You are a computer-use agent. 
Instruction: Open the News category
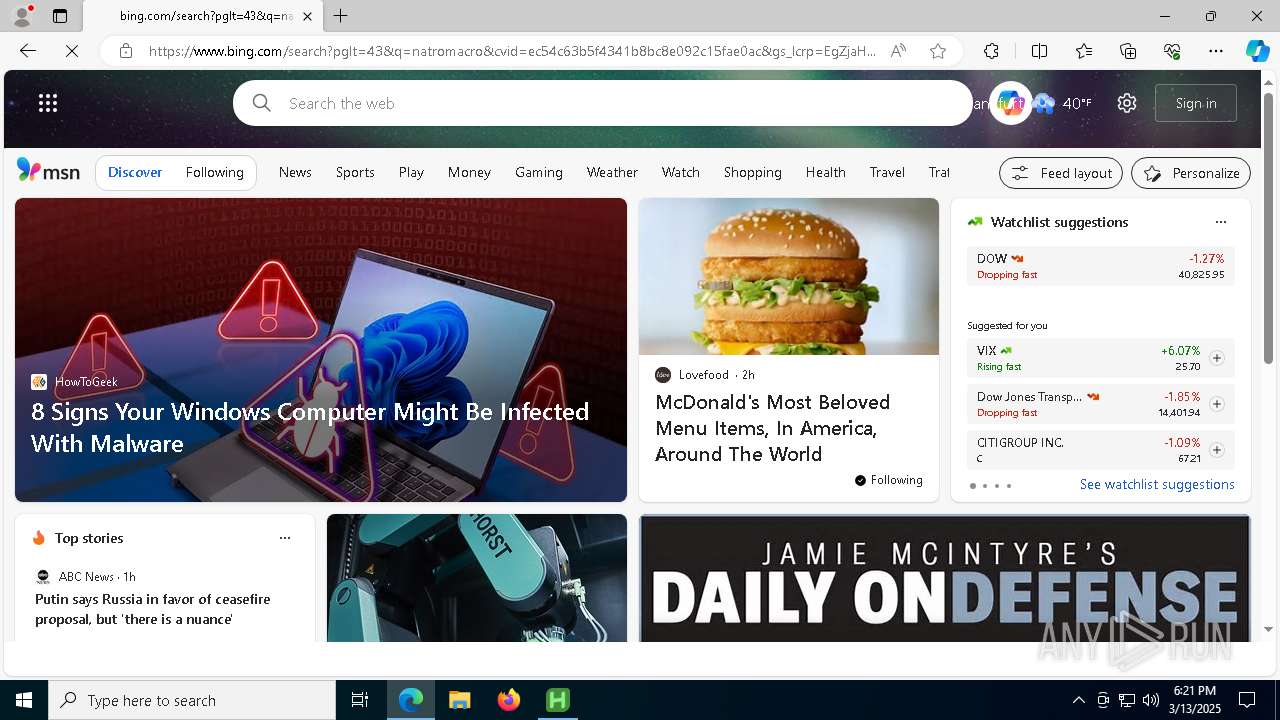[x=295, y=172]
